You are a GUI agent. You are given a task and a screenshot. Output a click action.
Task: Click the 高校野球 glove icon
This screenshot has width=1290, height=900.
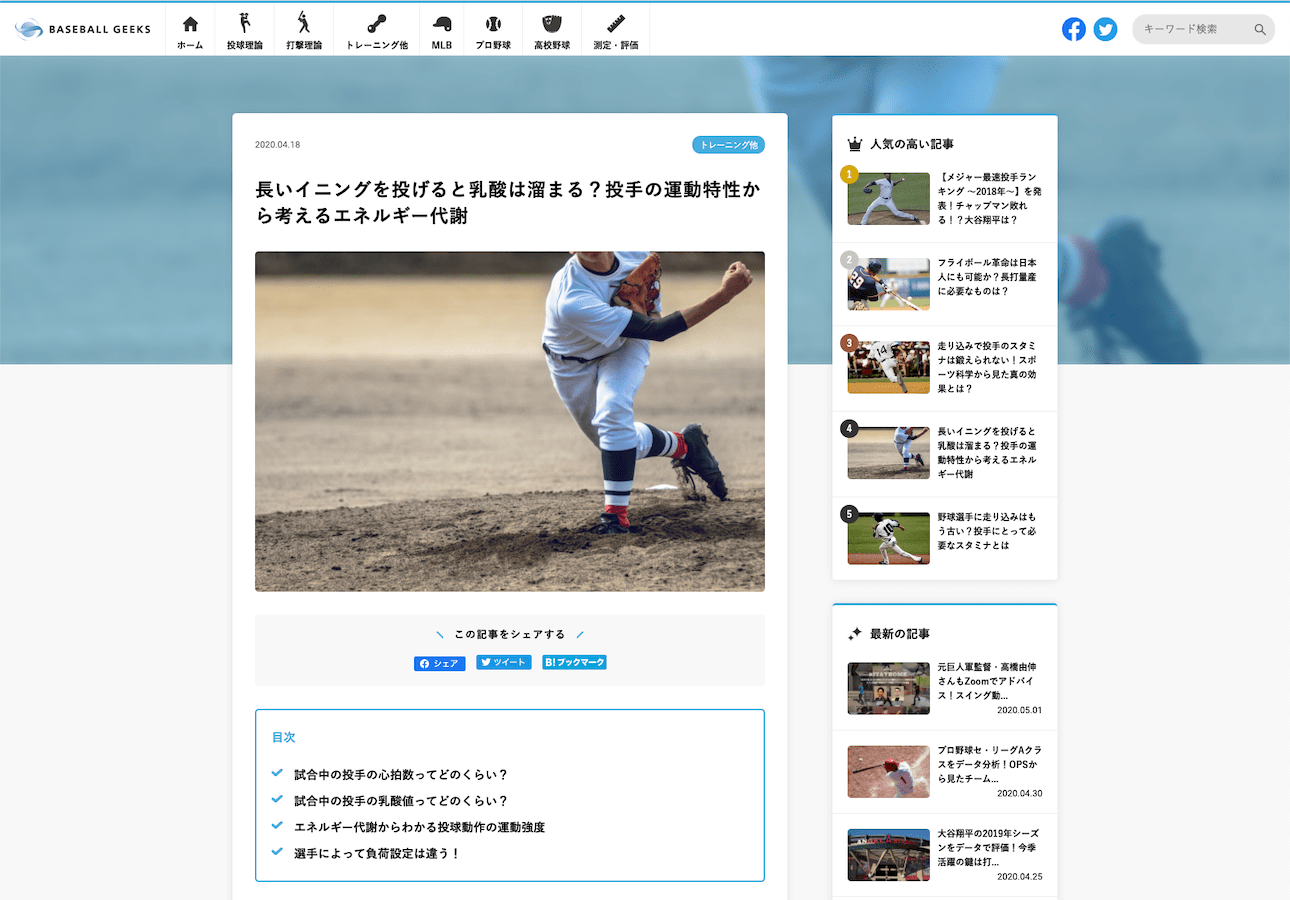click(x=552, y=24)
